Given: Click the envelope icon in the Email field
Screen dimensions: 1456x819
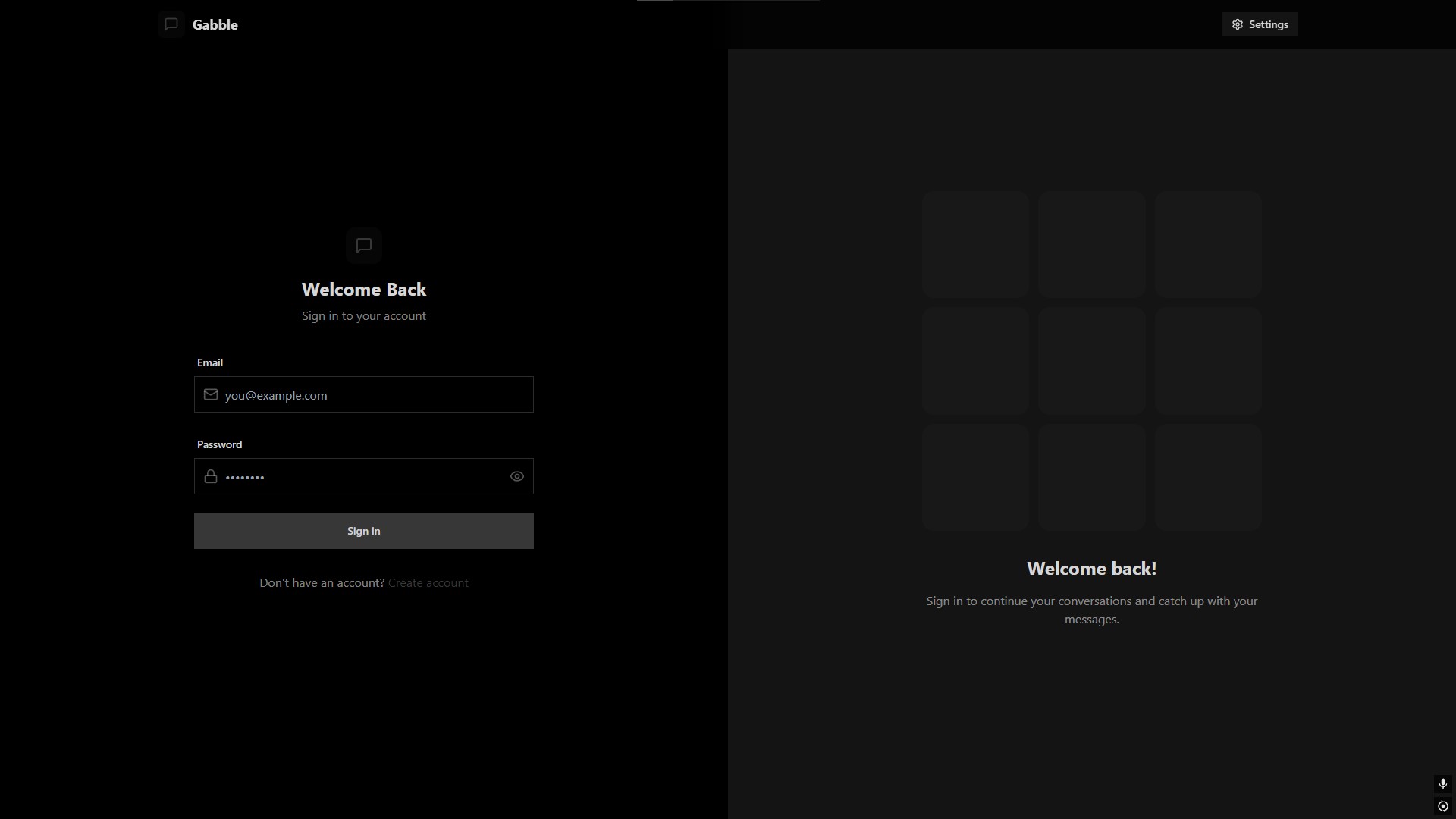Looking at the screenshot, I should click(211, 394).
